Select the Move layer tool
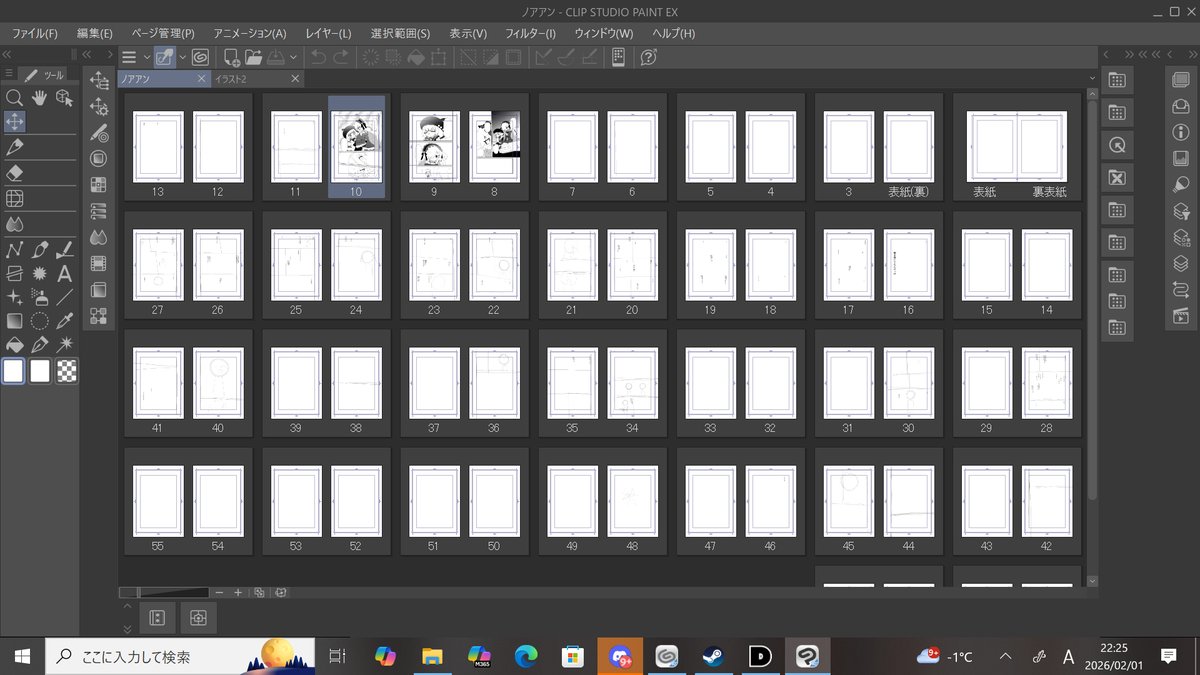This screenshot has height=675, width=1200. click(x=14, y=122)
